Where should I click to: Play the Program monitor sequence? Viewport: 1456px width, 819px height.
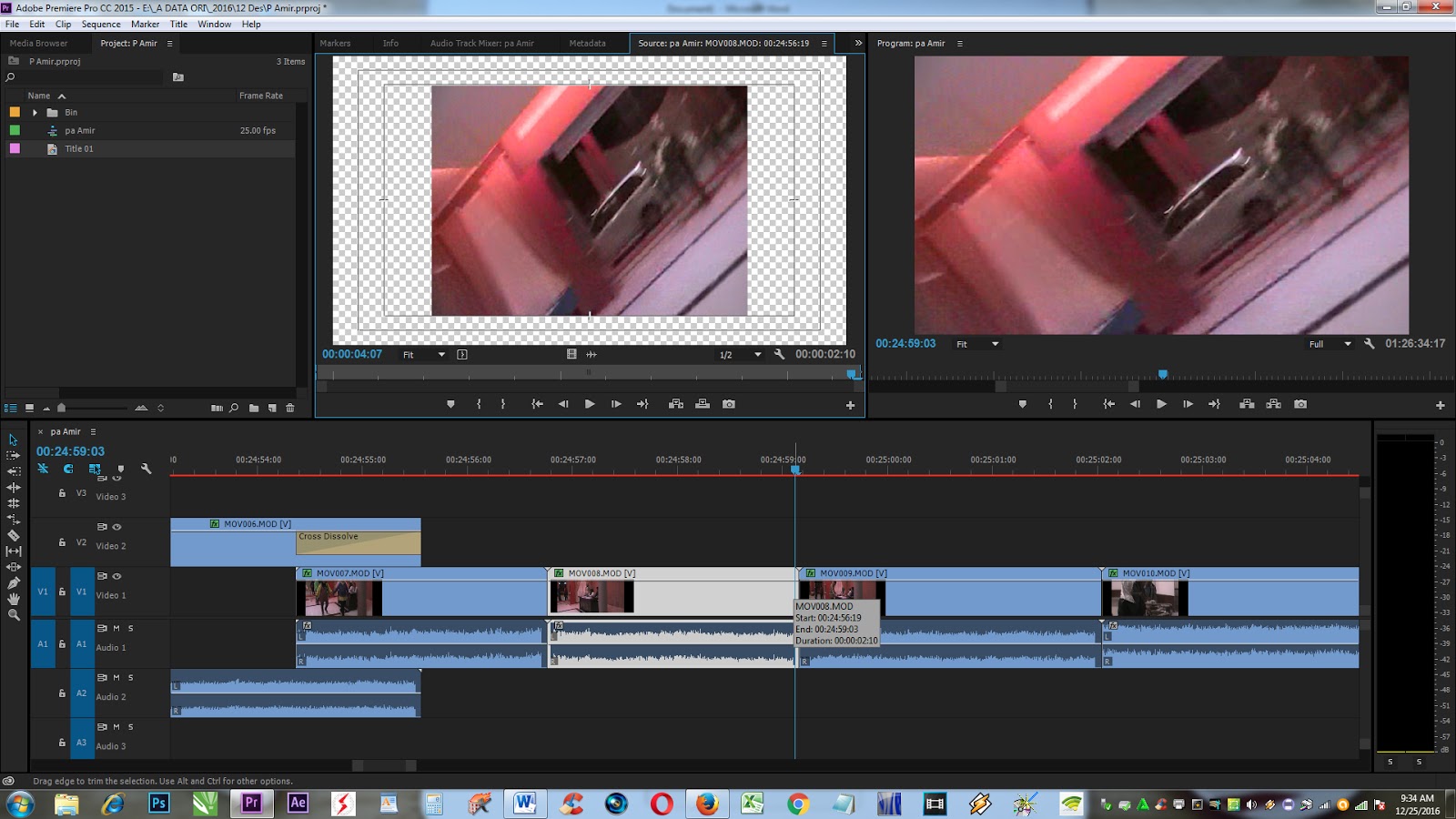(x=1161, y=404)
